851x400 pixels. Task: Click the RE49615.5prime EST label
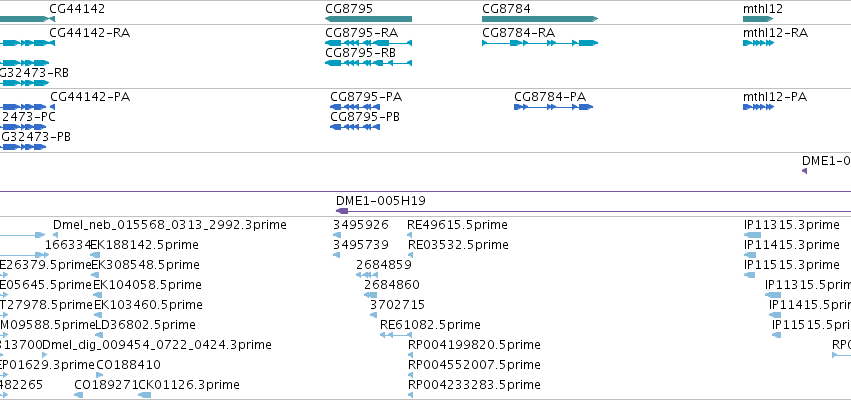pos(458,225)
